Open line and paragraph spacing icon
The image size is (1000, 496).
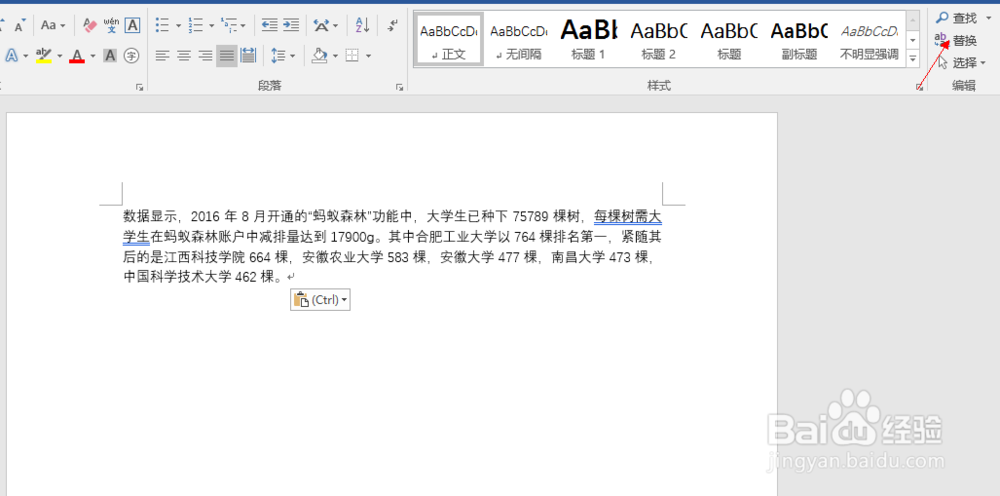(277, 56)
